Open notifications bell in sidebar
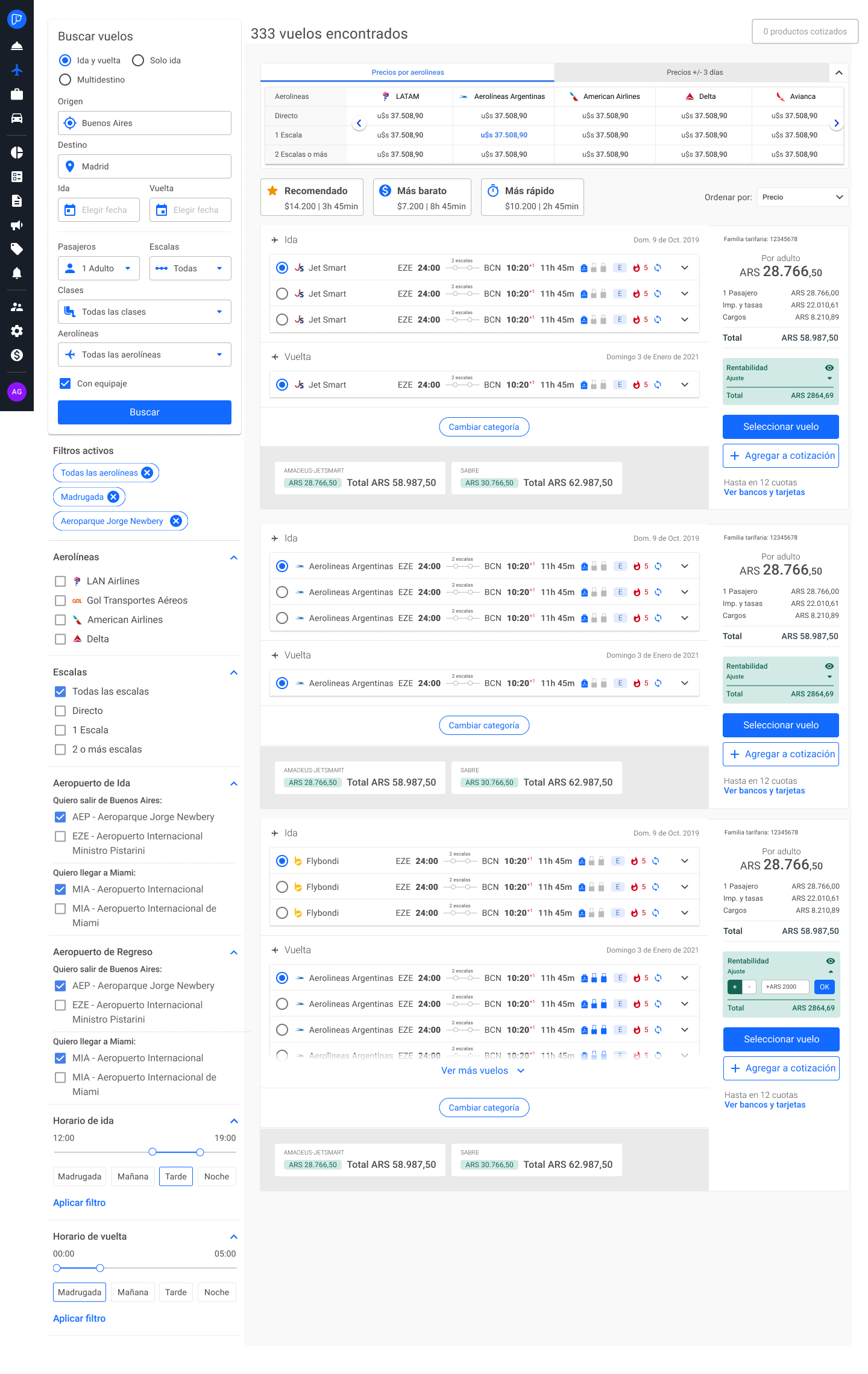This screenshot has height=1374, width=868. pos(17,273)
